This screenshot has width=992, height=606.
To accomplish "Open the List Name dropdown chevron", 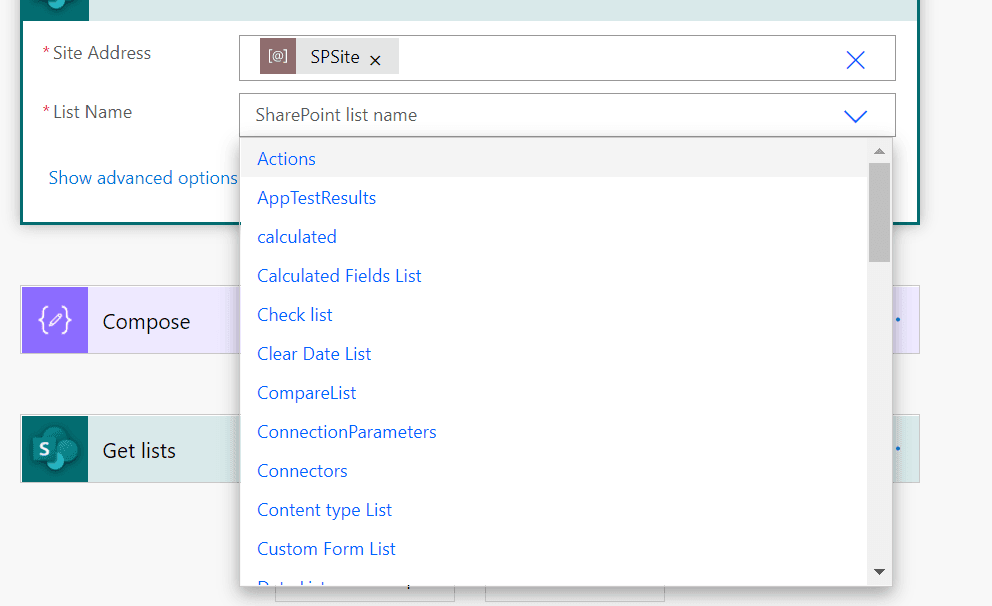I will pos(855,116).
